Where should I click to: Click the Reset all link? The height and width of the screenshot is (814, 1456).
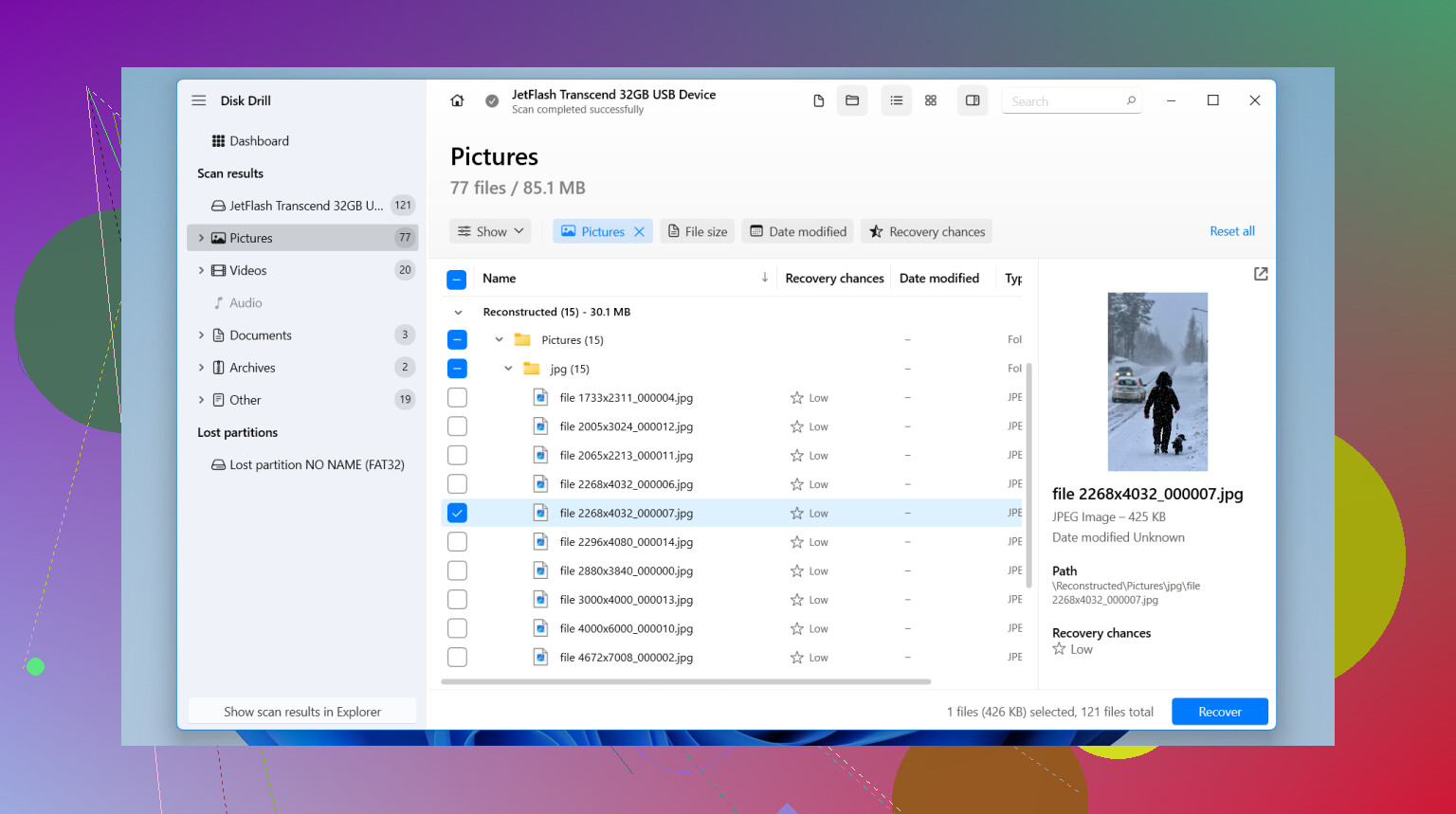[1232, 231]
